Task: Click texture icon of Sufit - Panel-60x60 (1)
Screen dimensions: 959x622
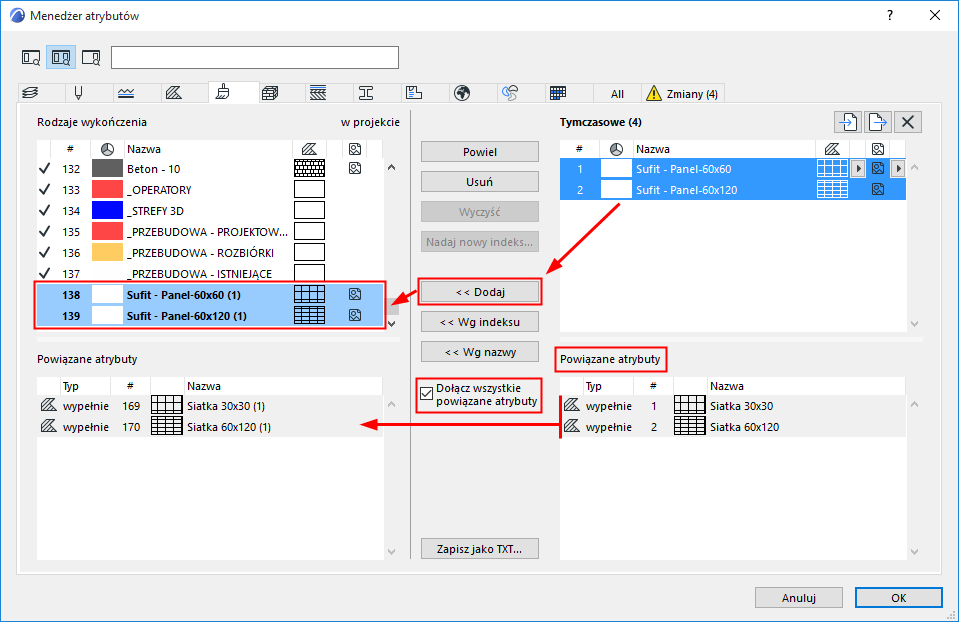Action: [355, 295]
